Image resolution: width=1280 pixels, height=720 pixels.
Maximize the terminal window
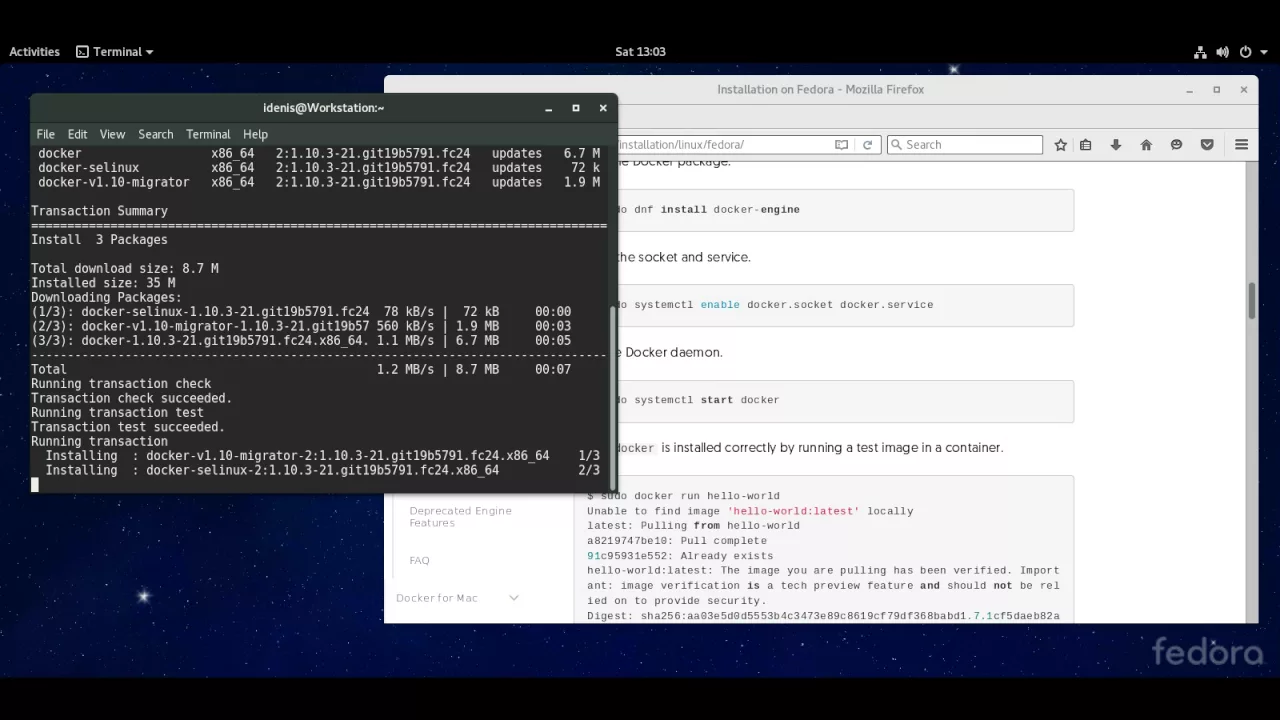point(575,108)
